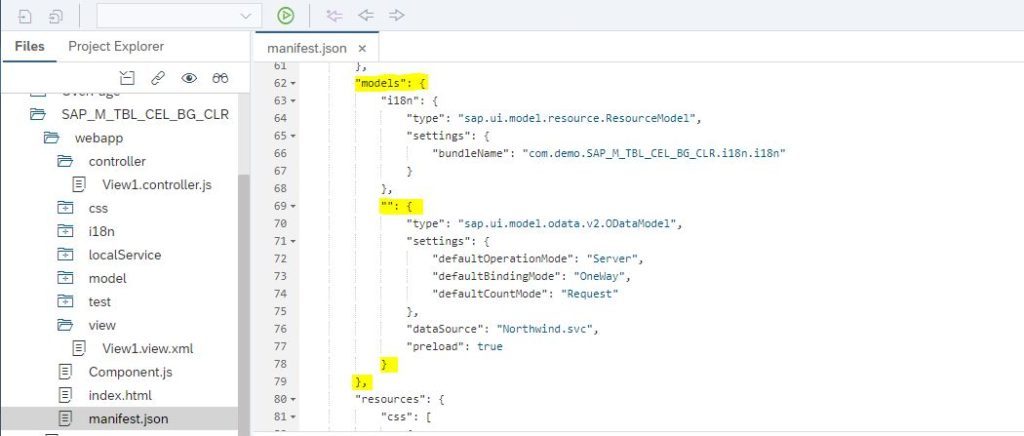Screen dimensions: 1024x436
Task: Collapse the view folder
Action: pos(65,325)
